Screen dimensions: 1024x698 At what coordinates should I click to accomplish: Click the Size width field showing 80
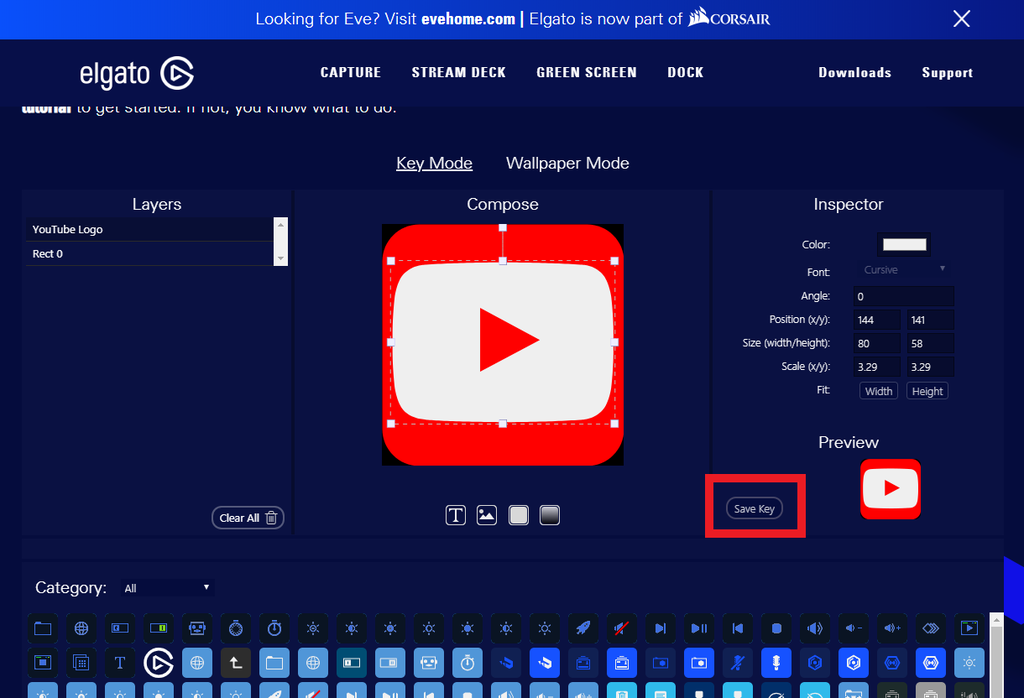pyautogui.click(x=877, y=343)
